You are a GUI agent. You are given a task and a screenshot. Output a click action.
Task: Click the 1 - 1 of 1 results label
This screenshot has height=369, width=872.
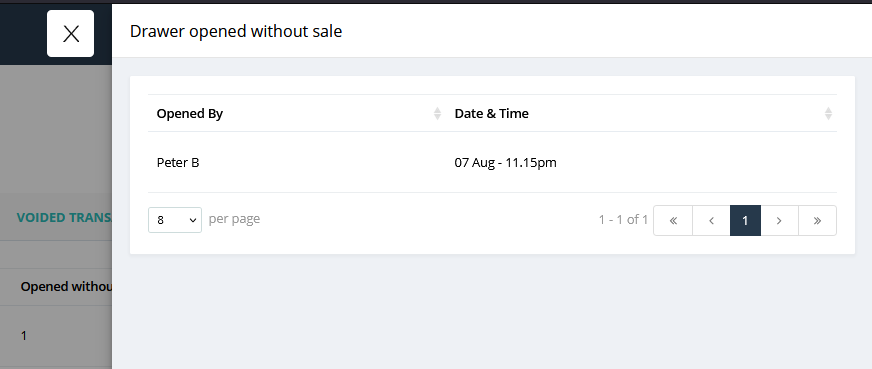623,220
